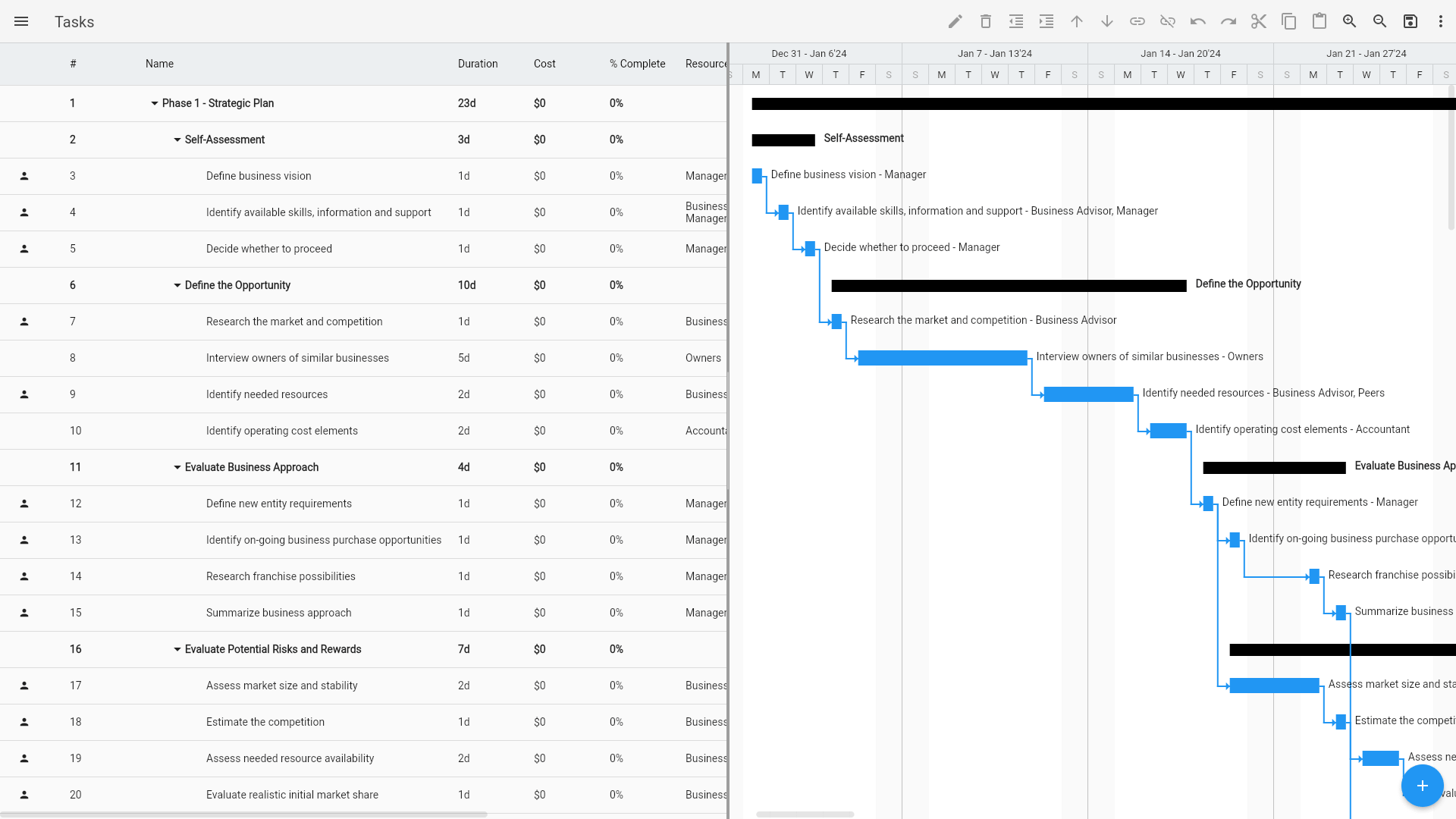The width and height of the screenshot is (1456, 819).
Task: Click the 23d duration of Phase 1
Action: [x=467, y=103]
